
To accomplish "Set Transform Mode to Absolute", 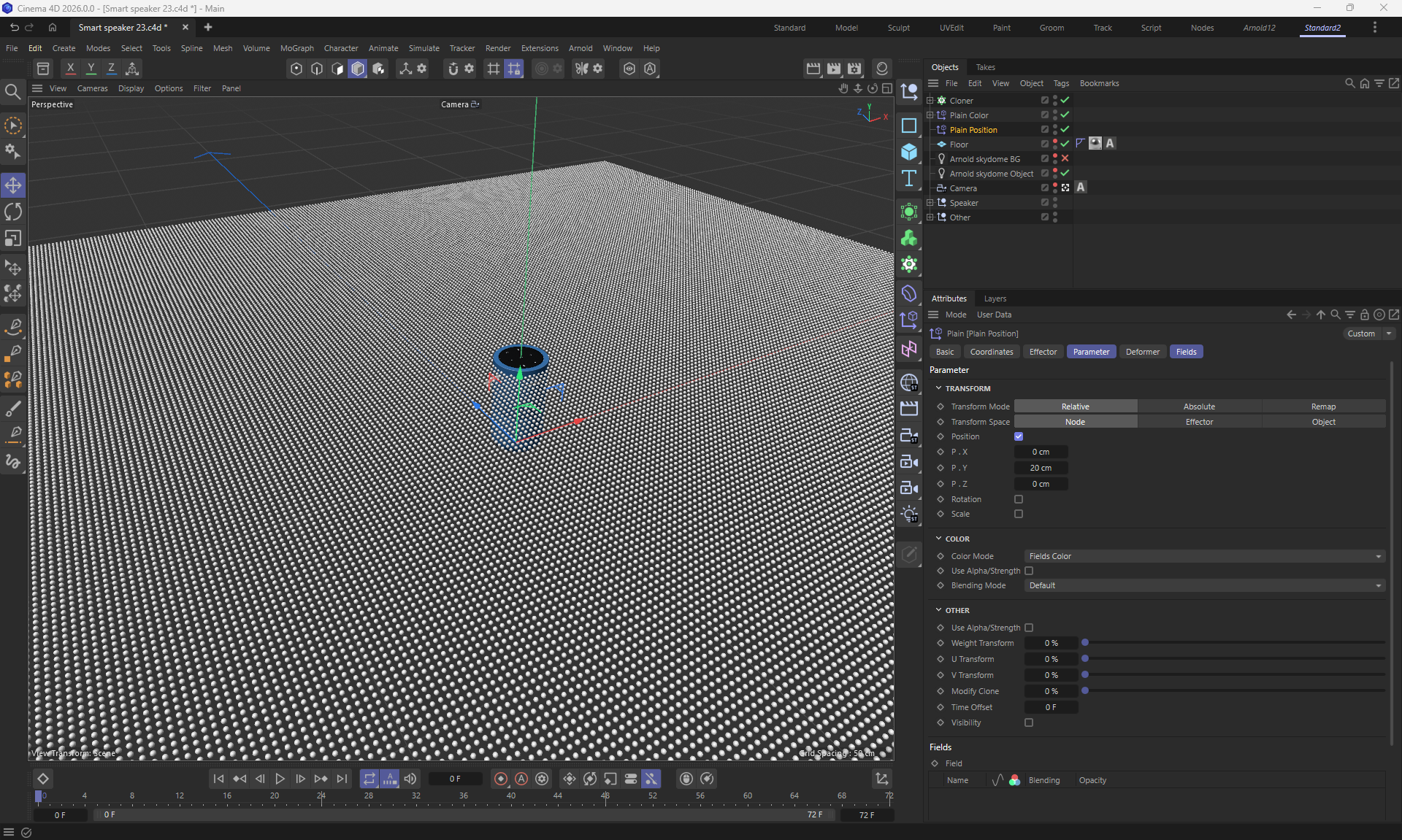I will [1199, 406].
